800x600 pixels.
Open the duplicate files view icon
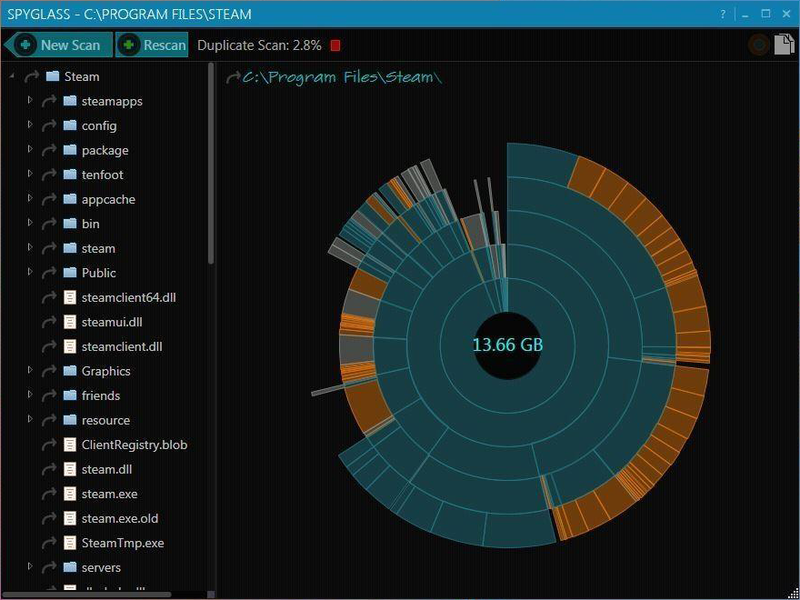(784, 44)
